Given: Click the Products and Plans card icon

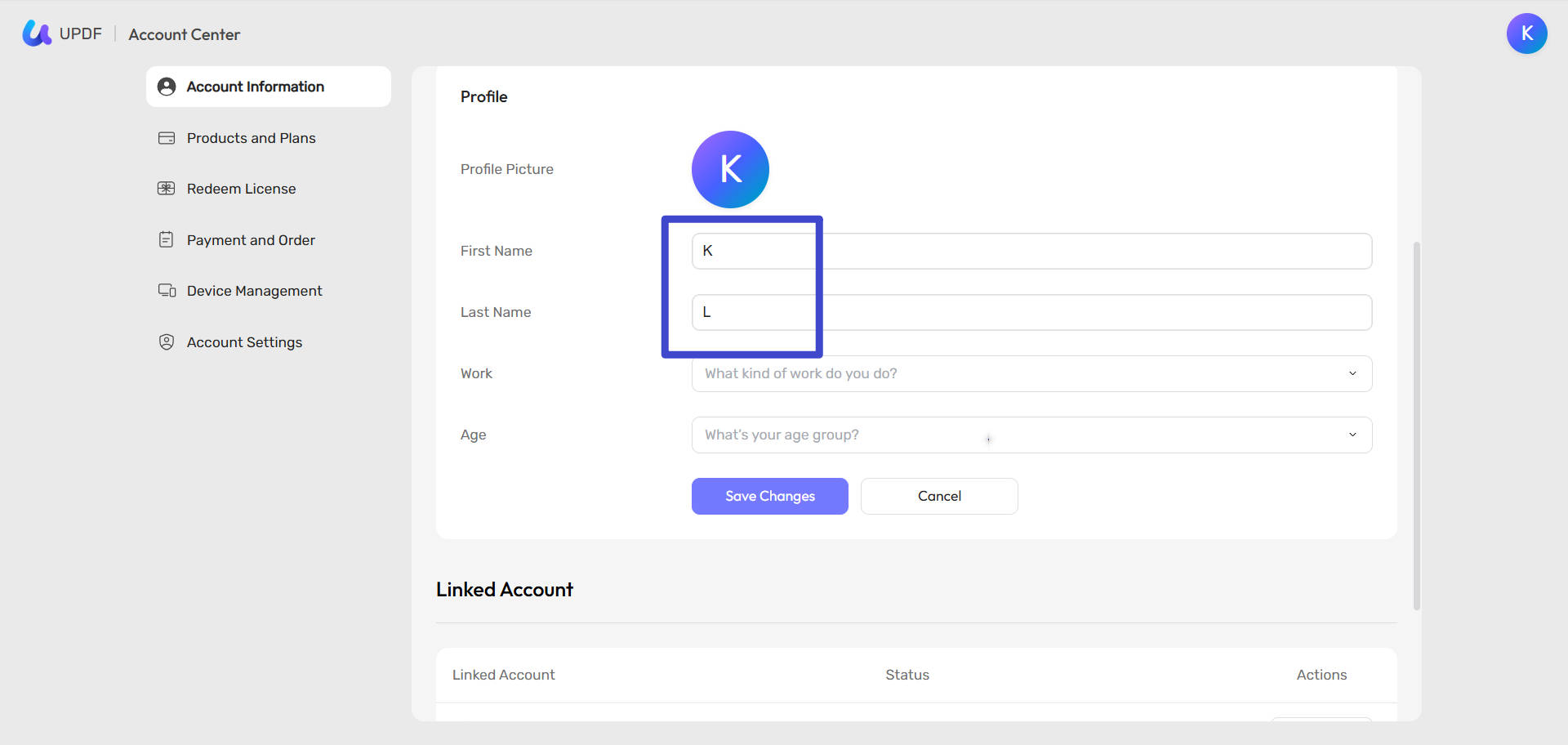Looking at the screenshot, I should pyautogui.click(x=167, y=138).
